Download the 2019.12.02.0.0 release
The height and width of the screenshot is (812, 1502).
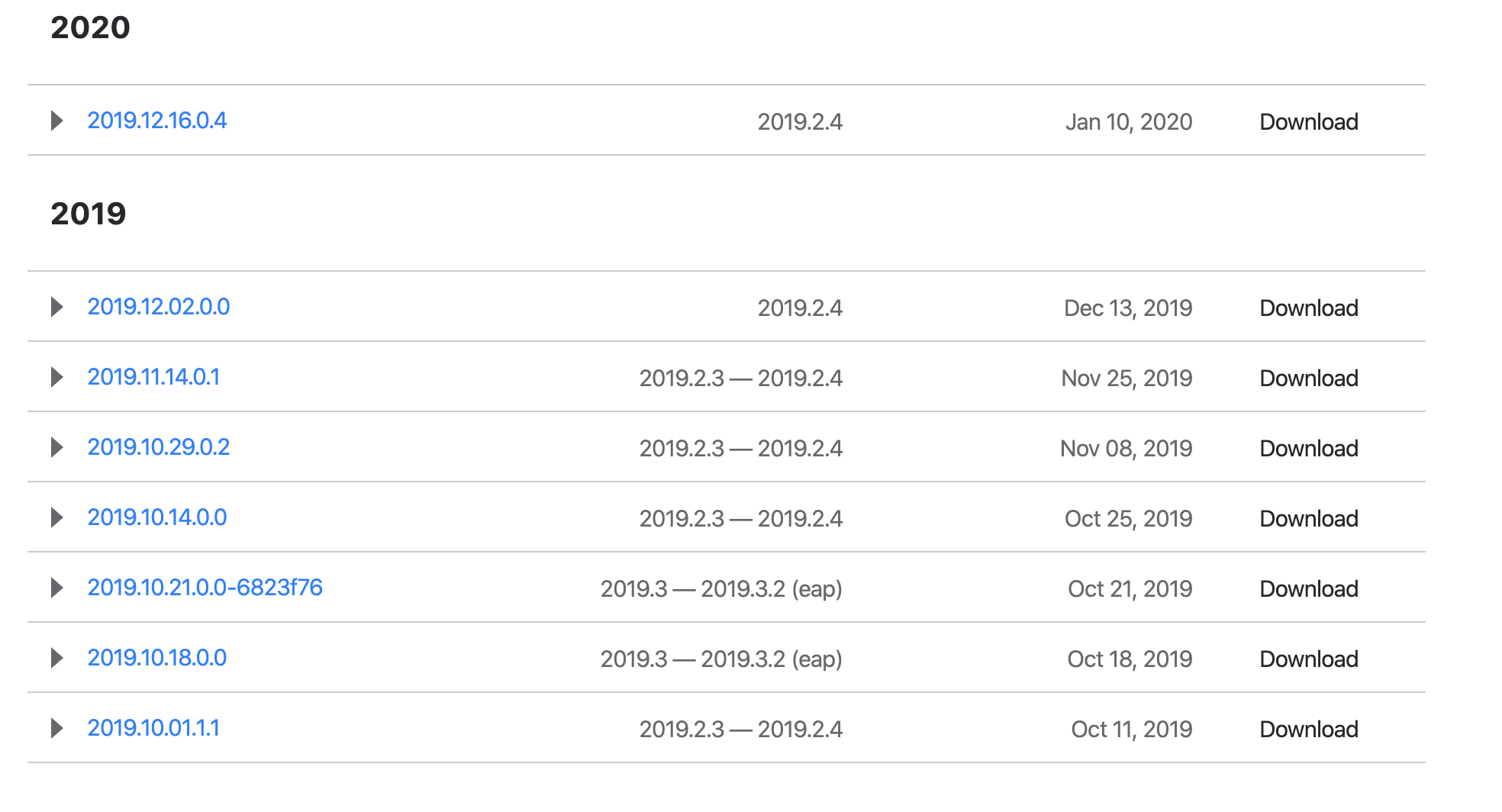tap(1308, 308)
